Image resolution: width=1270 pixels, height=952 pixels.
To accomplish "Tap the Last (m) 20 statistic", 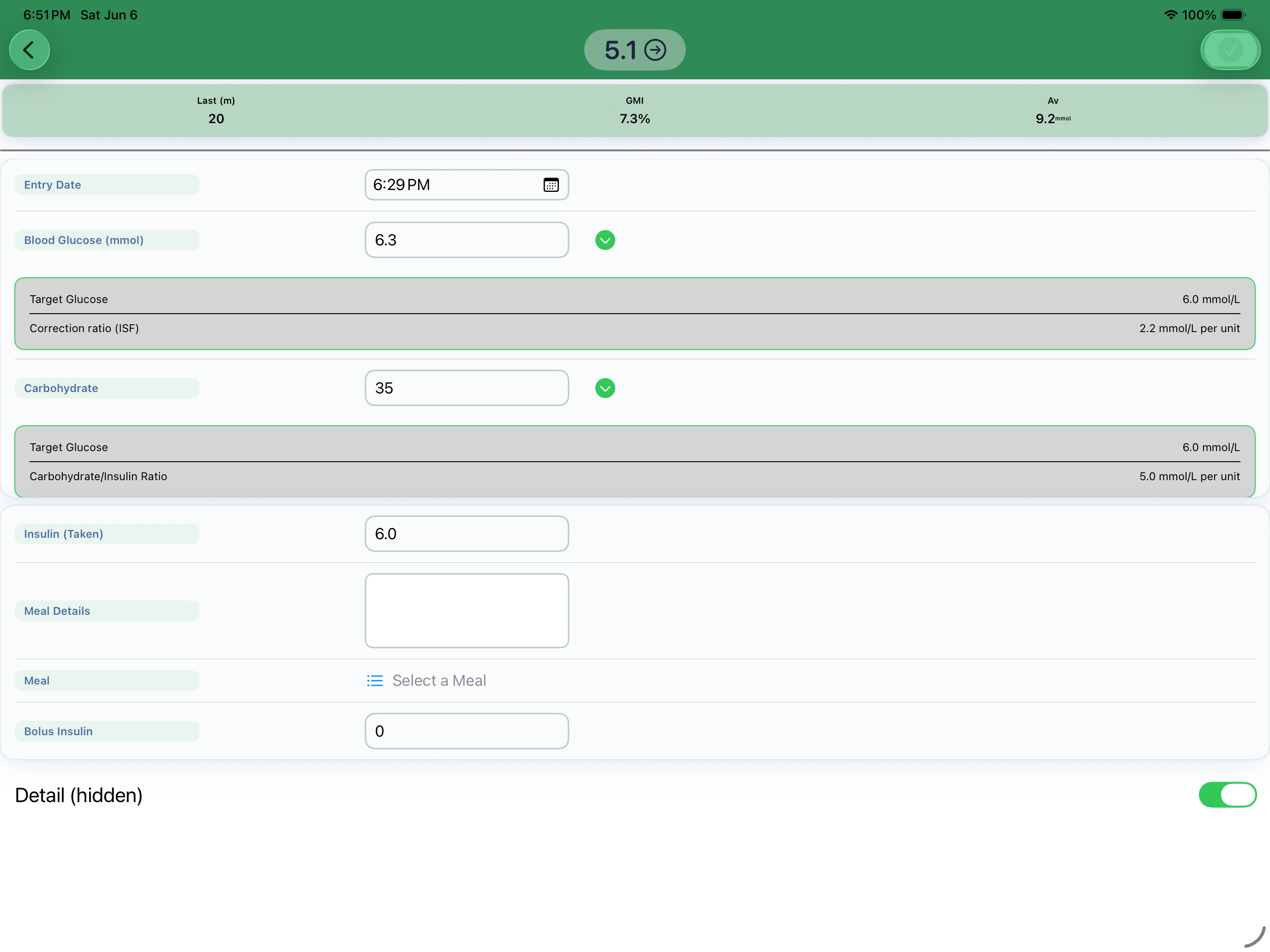I will coord(216,110).
